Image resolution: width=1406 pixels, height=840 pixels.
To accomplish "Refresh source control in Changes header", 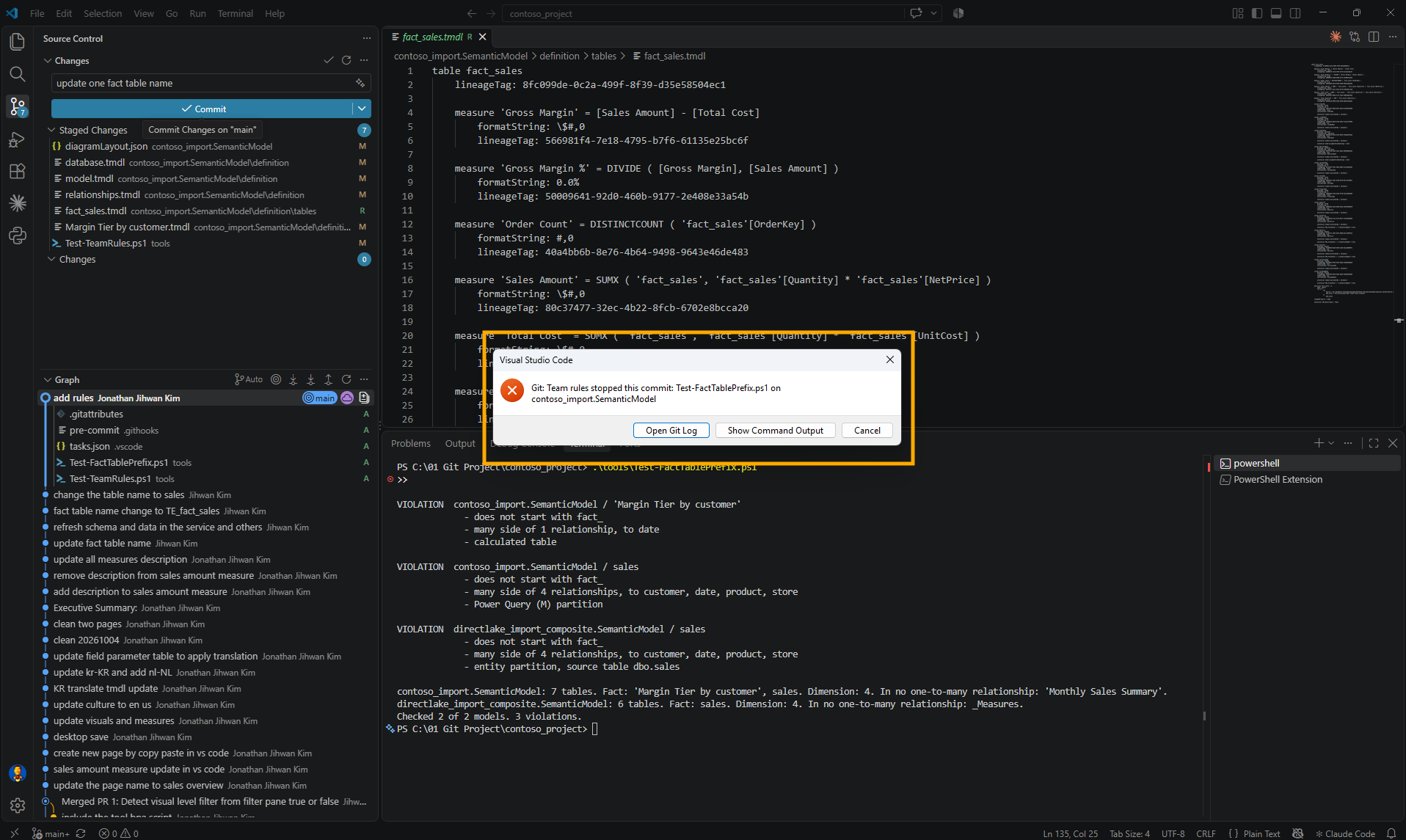I will click(346, 60).
